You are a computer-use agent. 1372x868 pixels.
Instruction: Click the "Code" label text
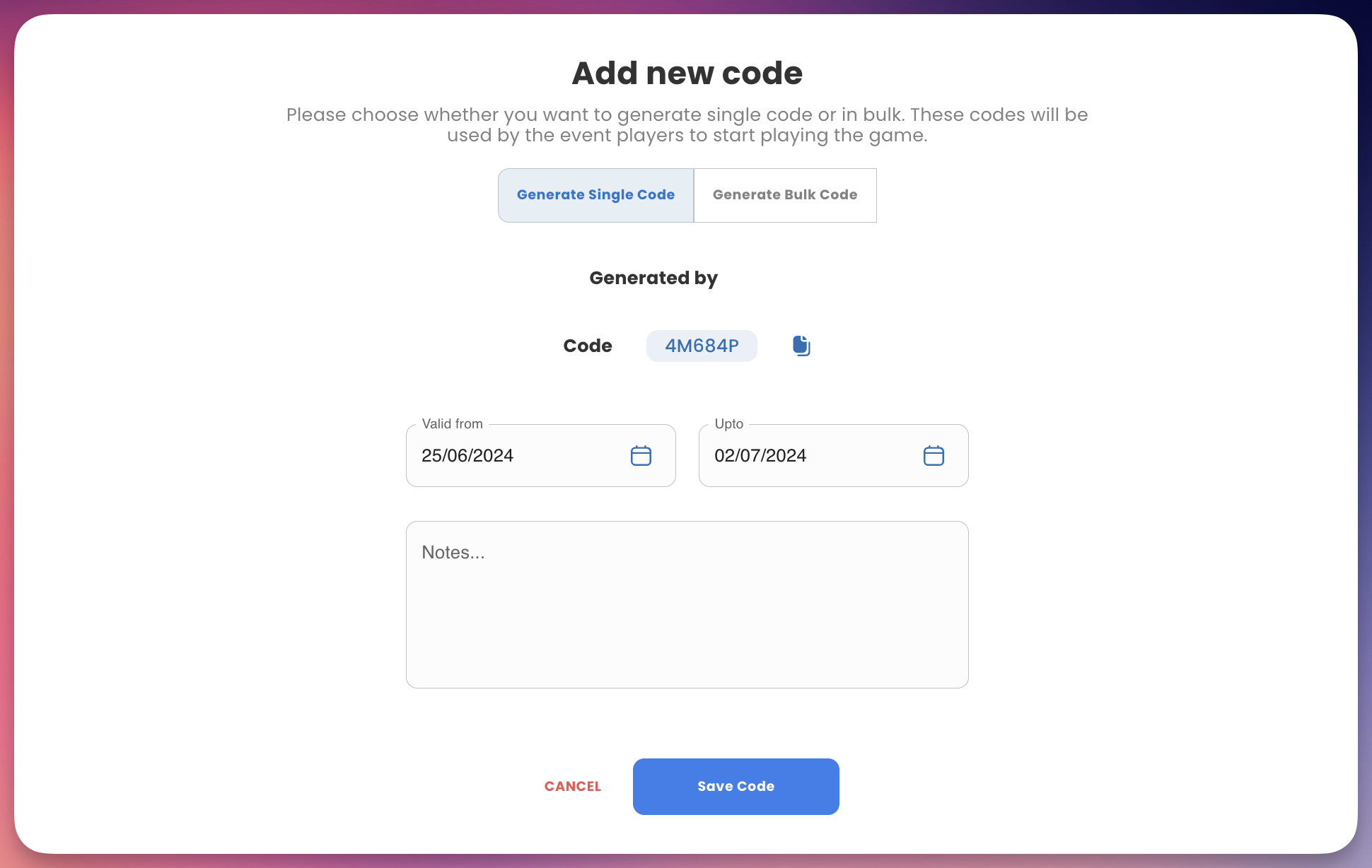tap(588, 346)
